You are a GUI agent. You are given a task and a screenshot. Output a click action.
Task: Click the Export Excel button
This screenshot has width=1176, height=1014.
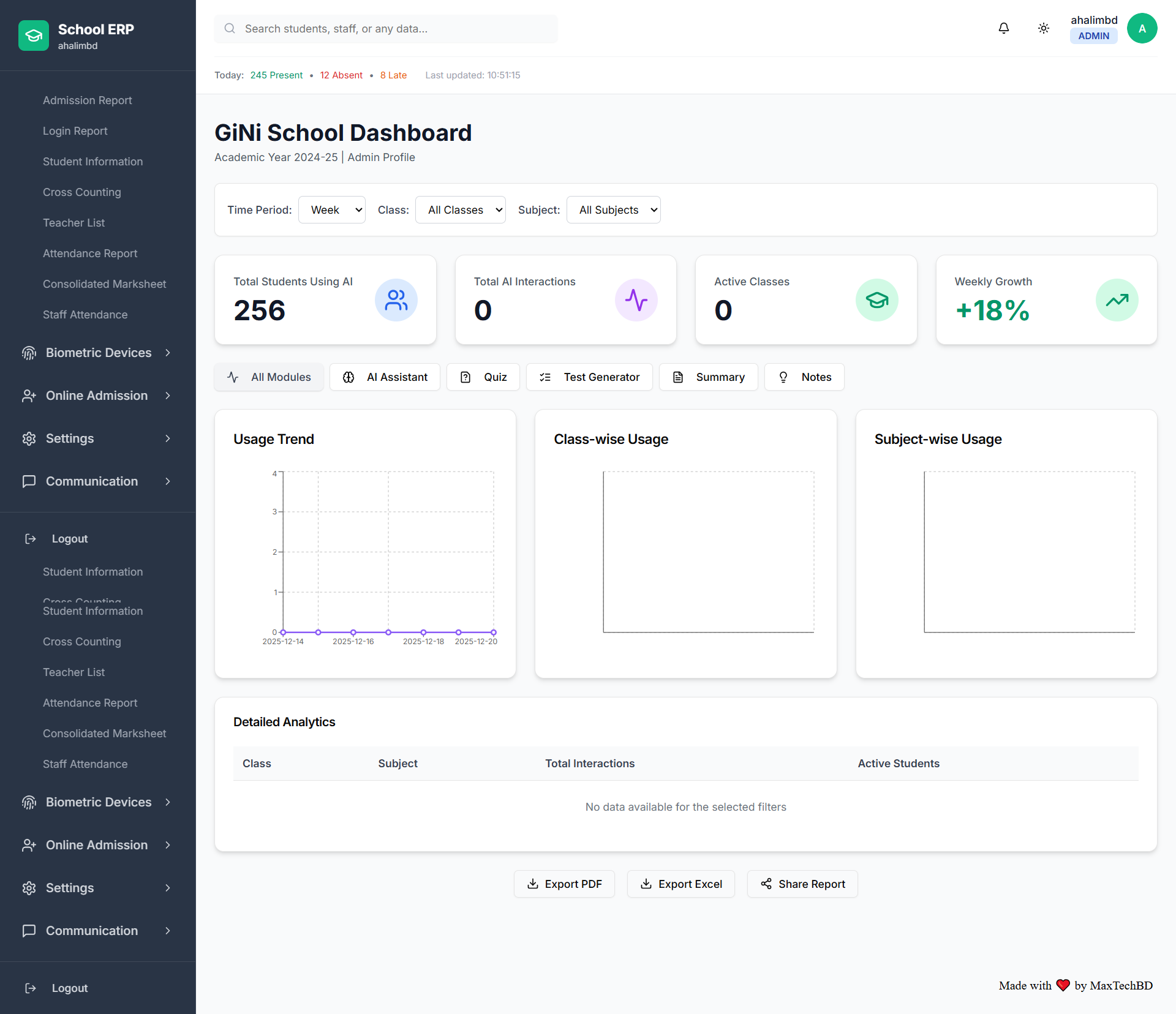681,884
